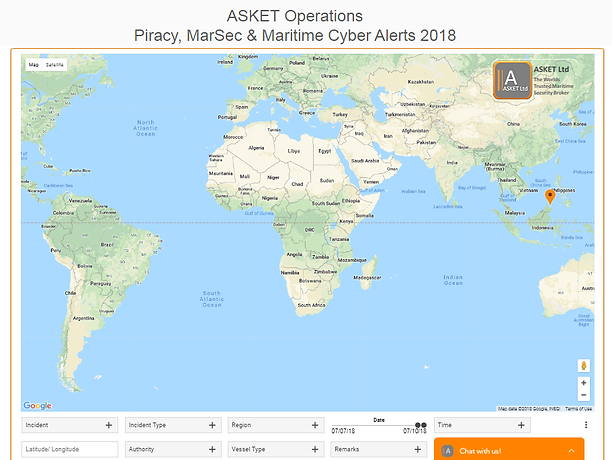
Task: Click the orange incident marker near Philippines
Action: pyautogui.click(x=550, y=197)
